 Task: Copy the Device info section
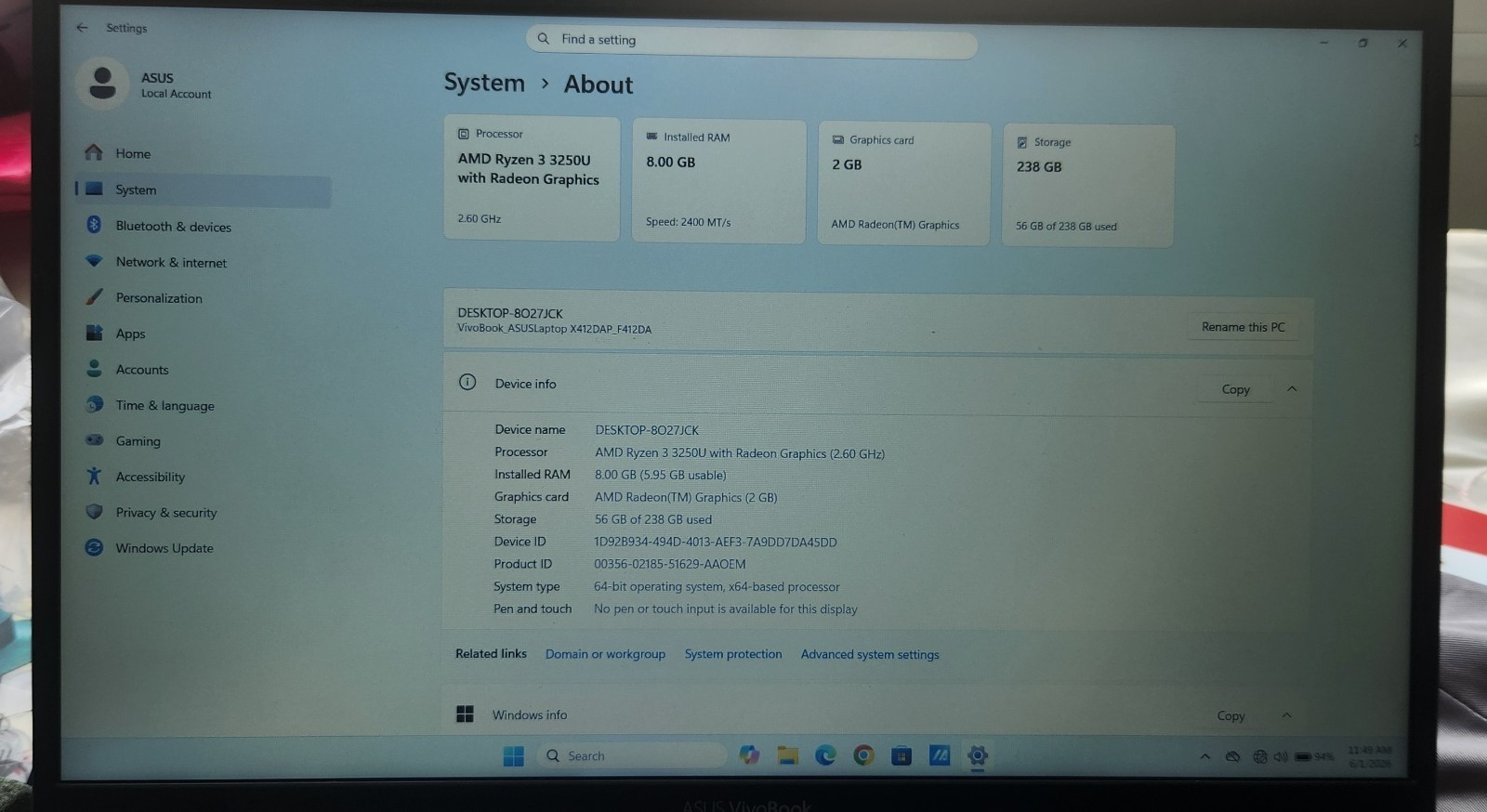(x=1235, y=389)
